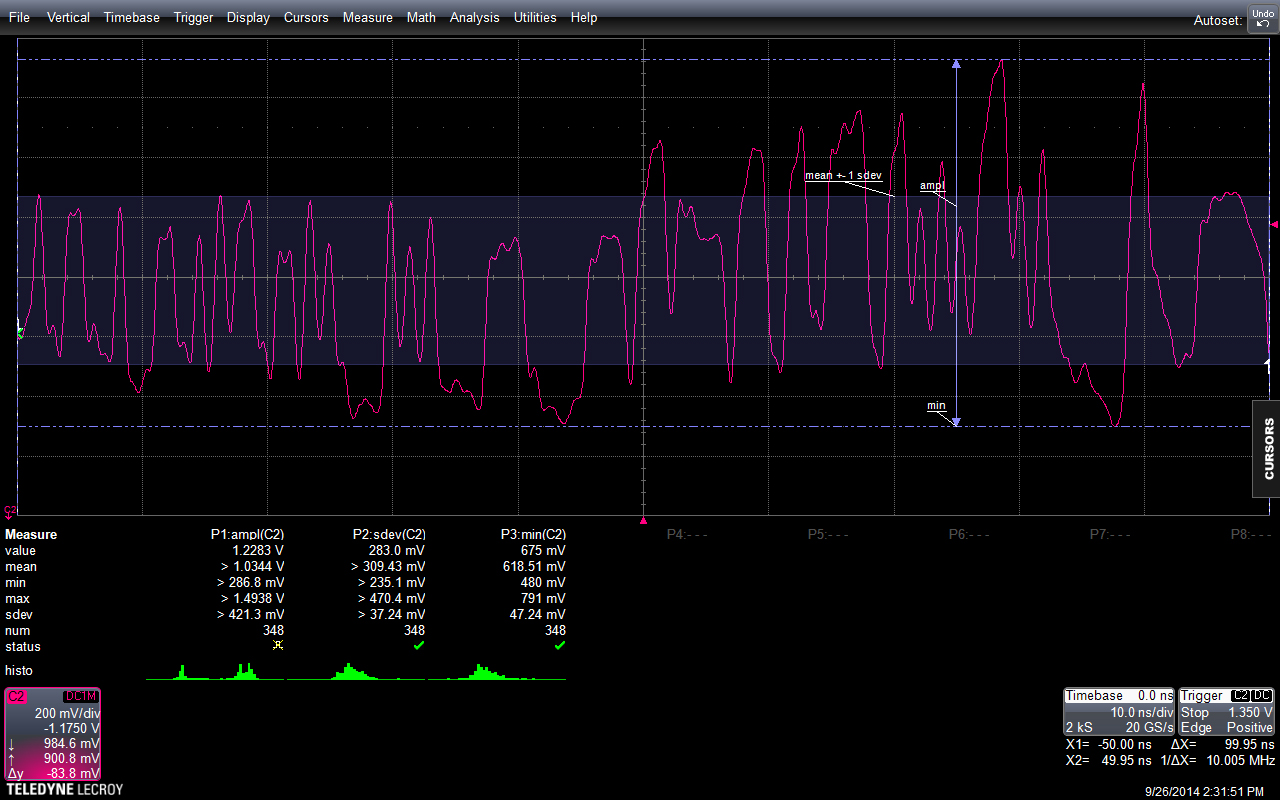The width and height of the screenshot is (1280, 800).
Task: Open the C2 channel descriptor box
Action: pos(53,734)
